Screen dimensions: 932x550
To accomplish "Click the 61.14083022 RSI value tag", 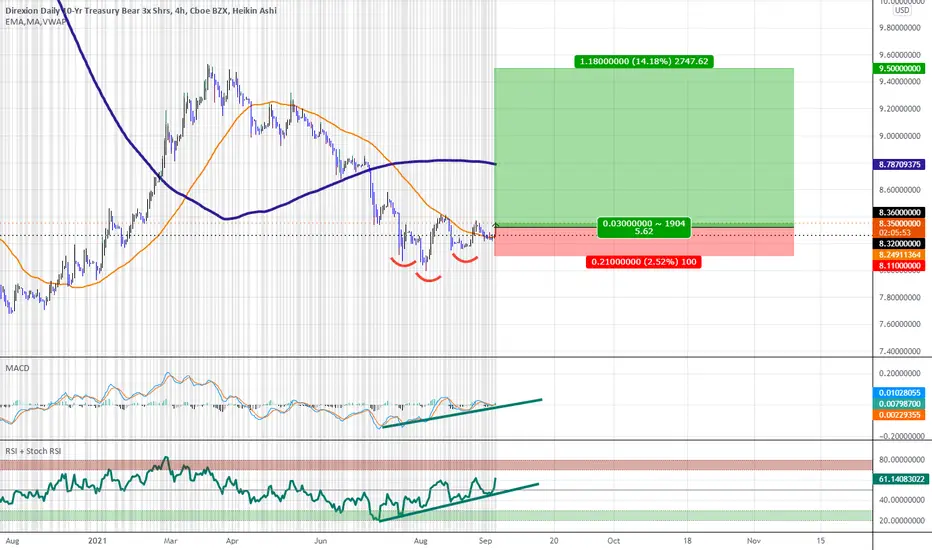I will point(901,479).
